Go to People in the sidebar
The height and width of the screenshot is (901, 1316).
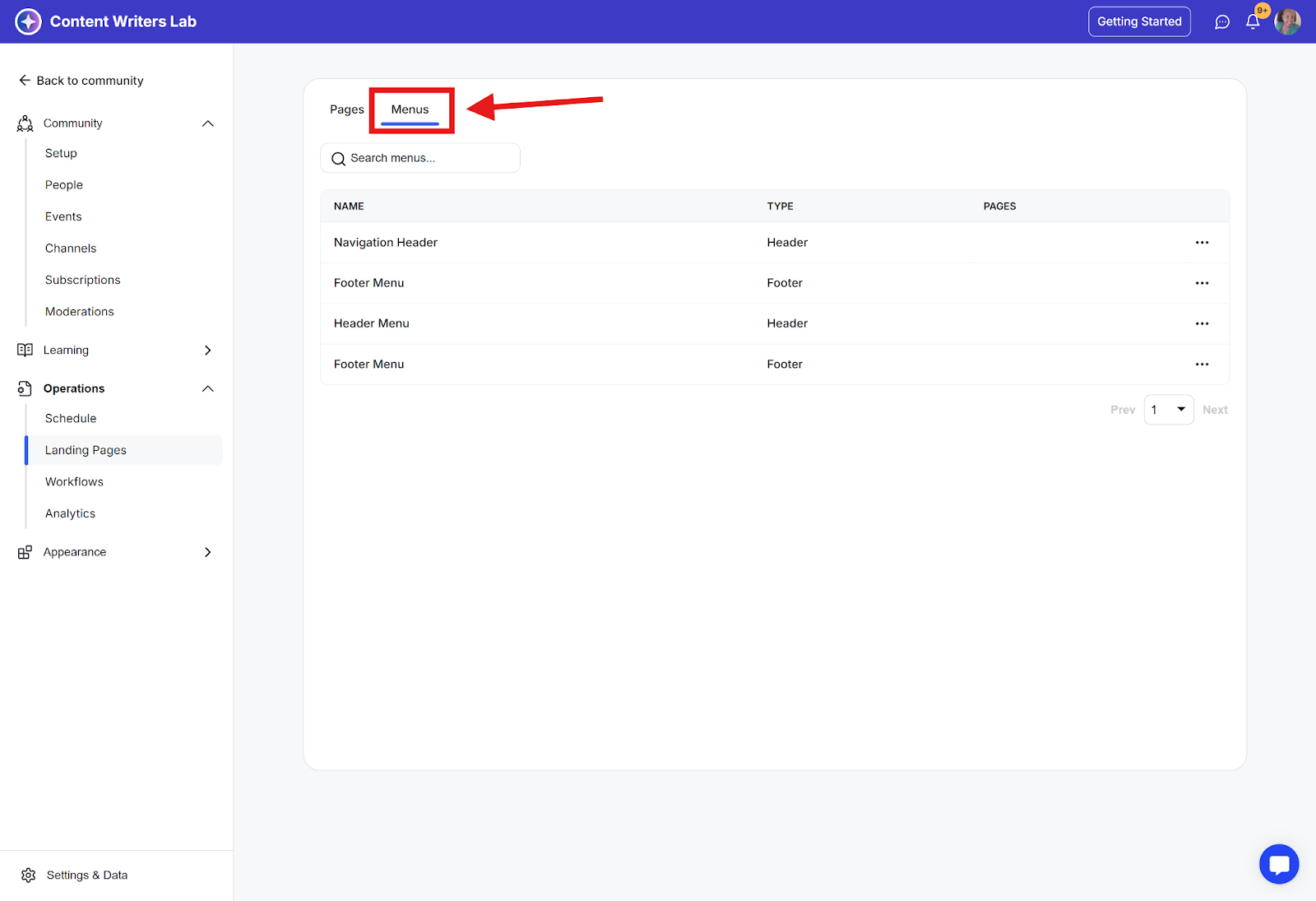pos(64,185)
